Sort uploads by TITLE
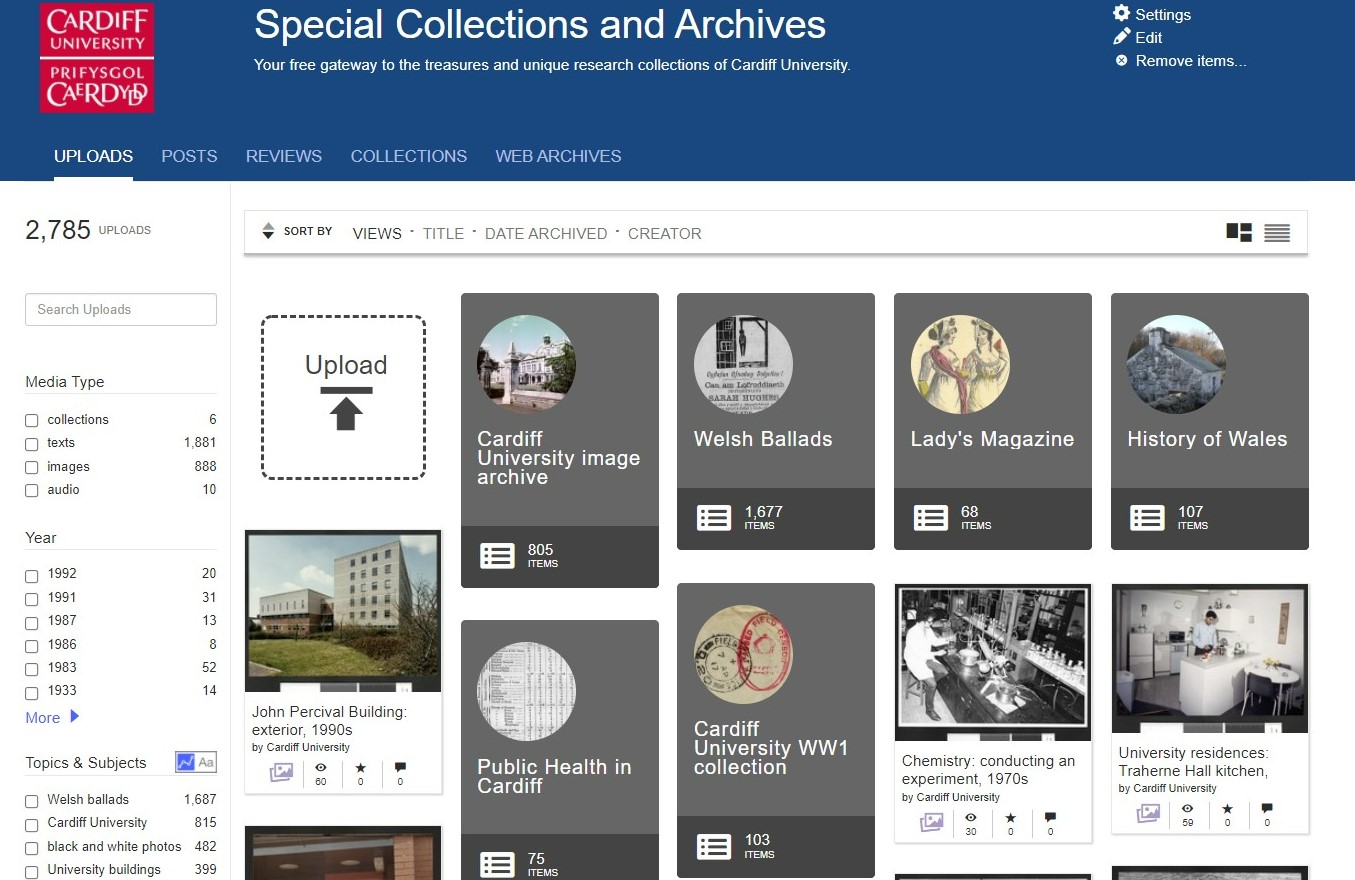Screen dimensions: 1355x880 [x=443, y=233]
